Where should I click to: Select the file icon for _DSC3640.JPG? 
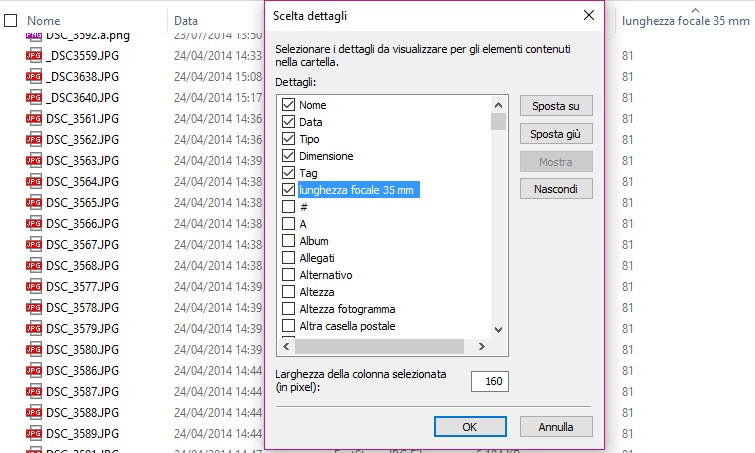click(x=34, y=98)
